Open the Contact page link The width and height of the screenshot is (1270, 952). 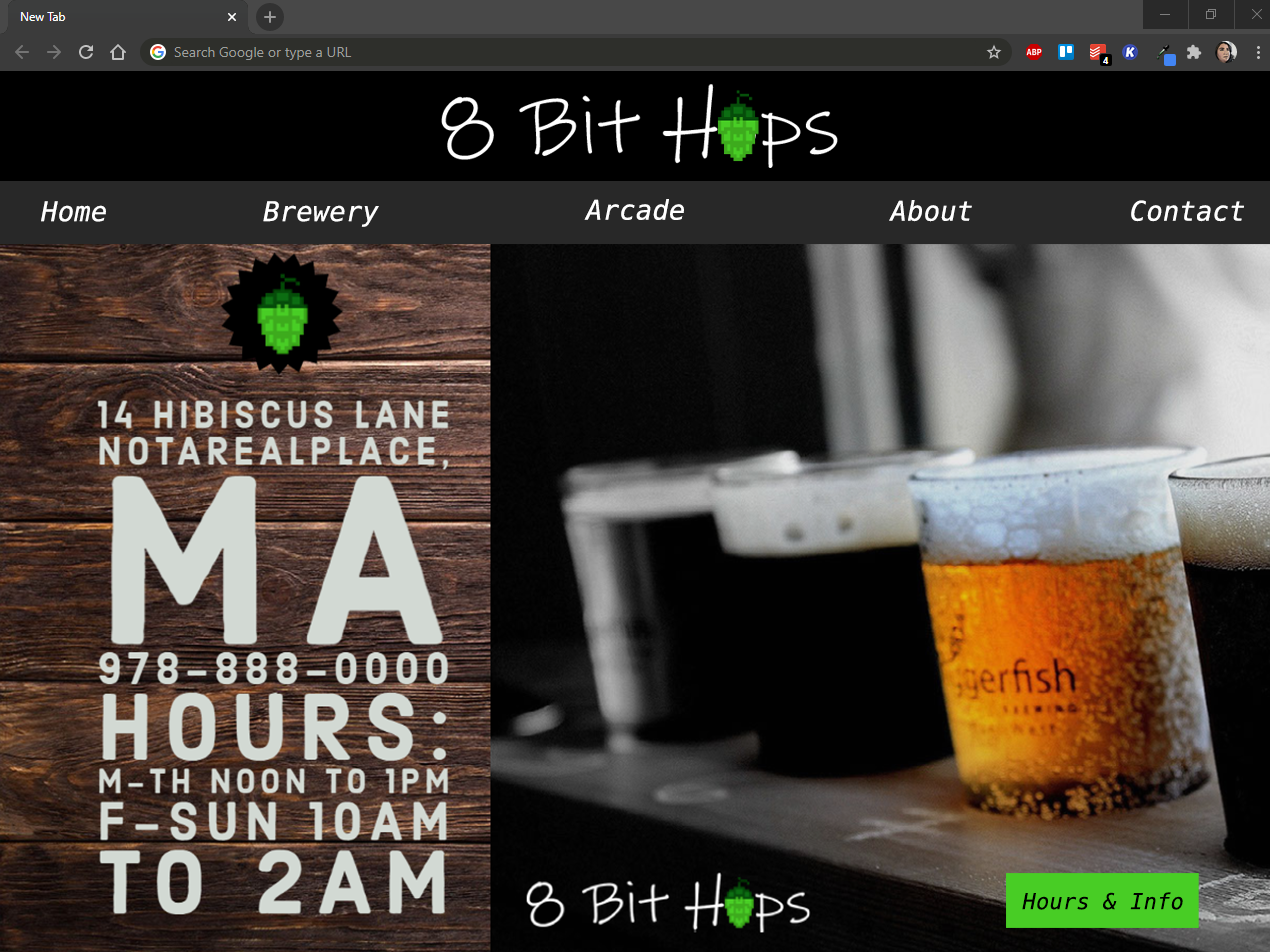click(1186, 212)
